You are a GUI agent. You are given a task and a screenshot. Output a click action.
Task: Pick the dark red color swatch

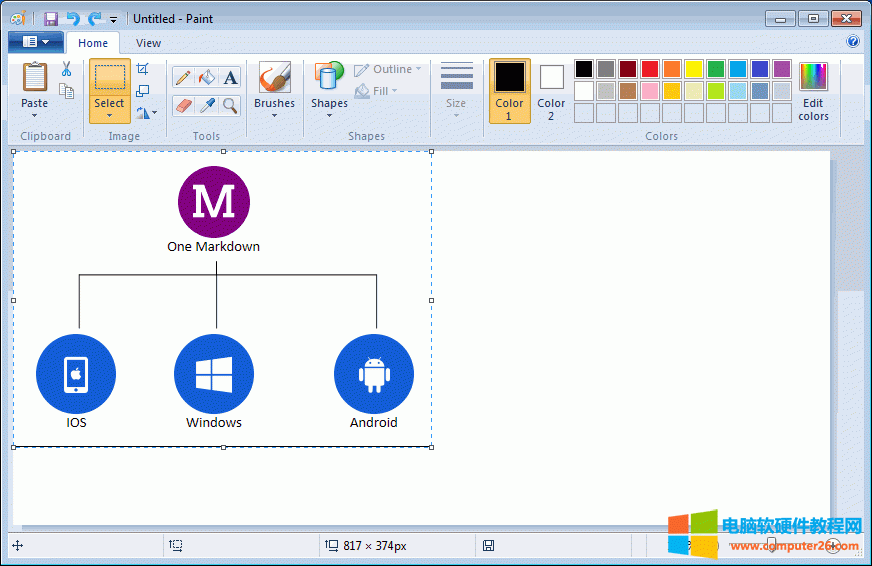pyautogui.click(x=628, y=69)
